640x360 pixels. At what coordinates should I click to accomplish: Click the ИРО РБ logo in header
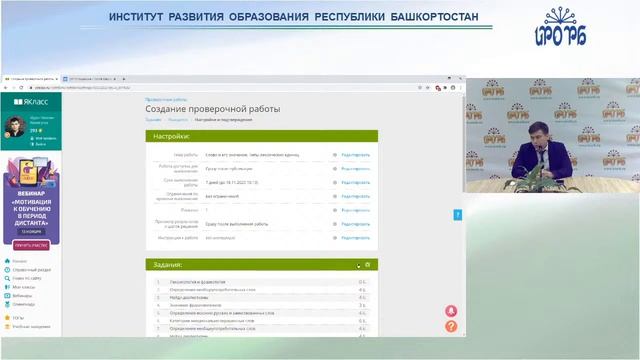(560, 27)
